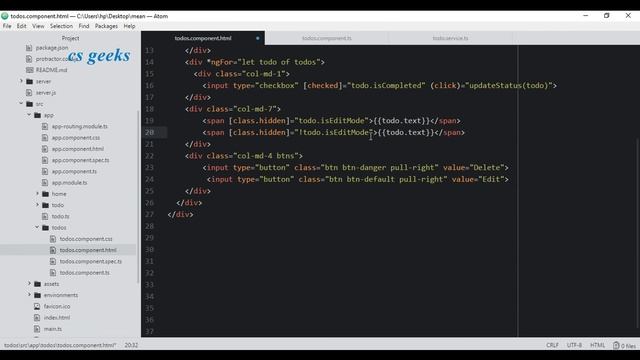The width and height of the screenshot is (640, 360).
Task: Click the app.component.spec.ts file icon
Action: (x=45, y=160)
